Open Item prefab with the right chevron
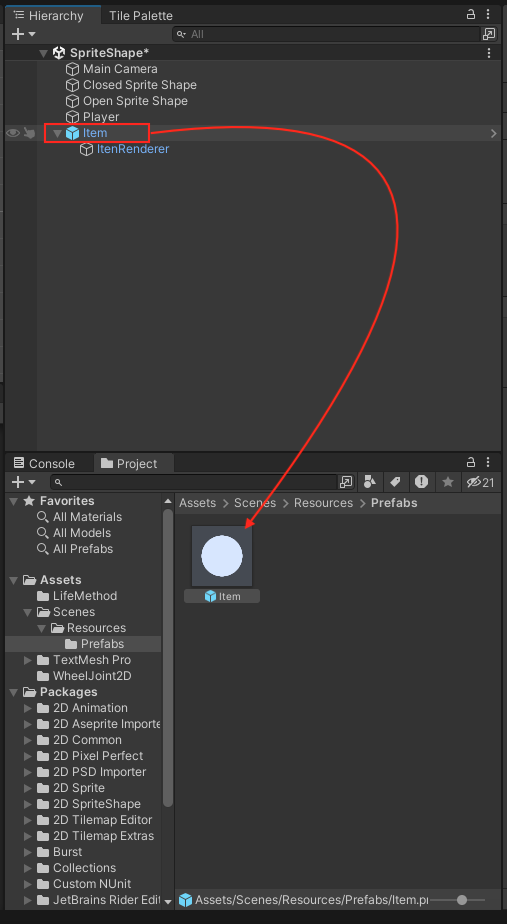 [493, 133]
